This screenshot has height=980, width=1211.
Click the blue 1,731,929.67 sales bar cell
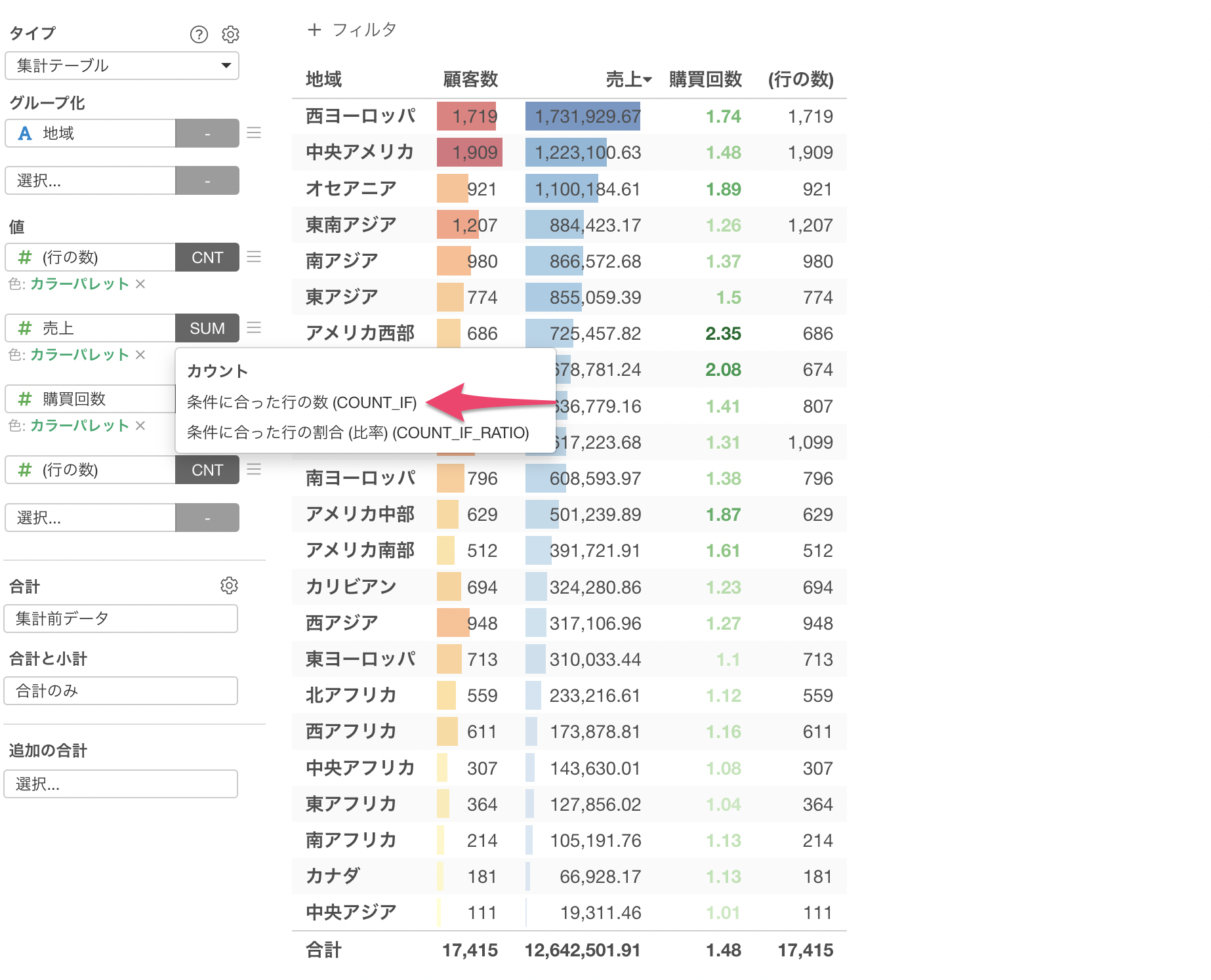[583, 116]
